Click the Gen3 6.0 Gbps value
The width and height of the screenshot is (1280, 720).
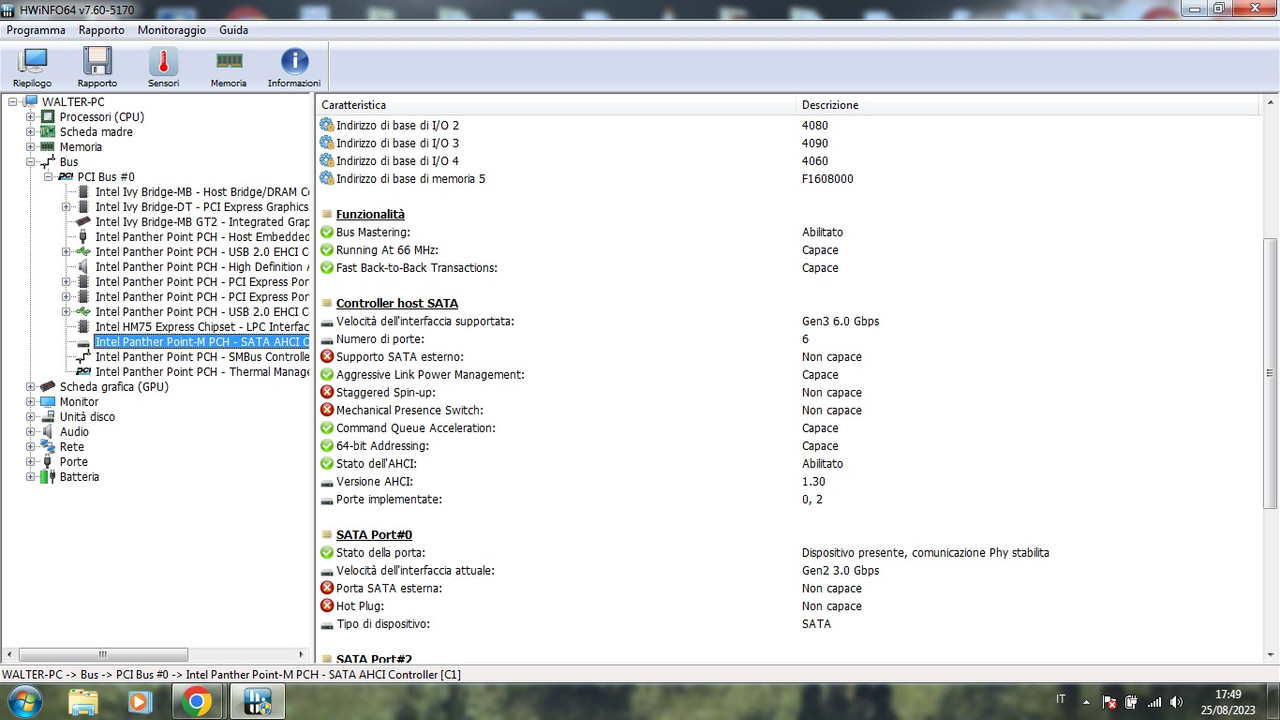point(840,321)
